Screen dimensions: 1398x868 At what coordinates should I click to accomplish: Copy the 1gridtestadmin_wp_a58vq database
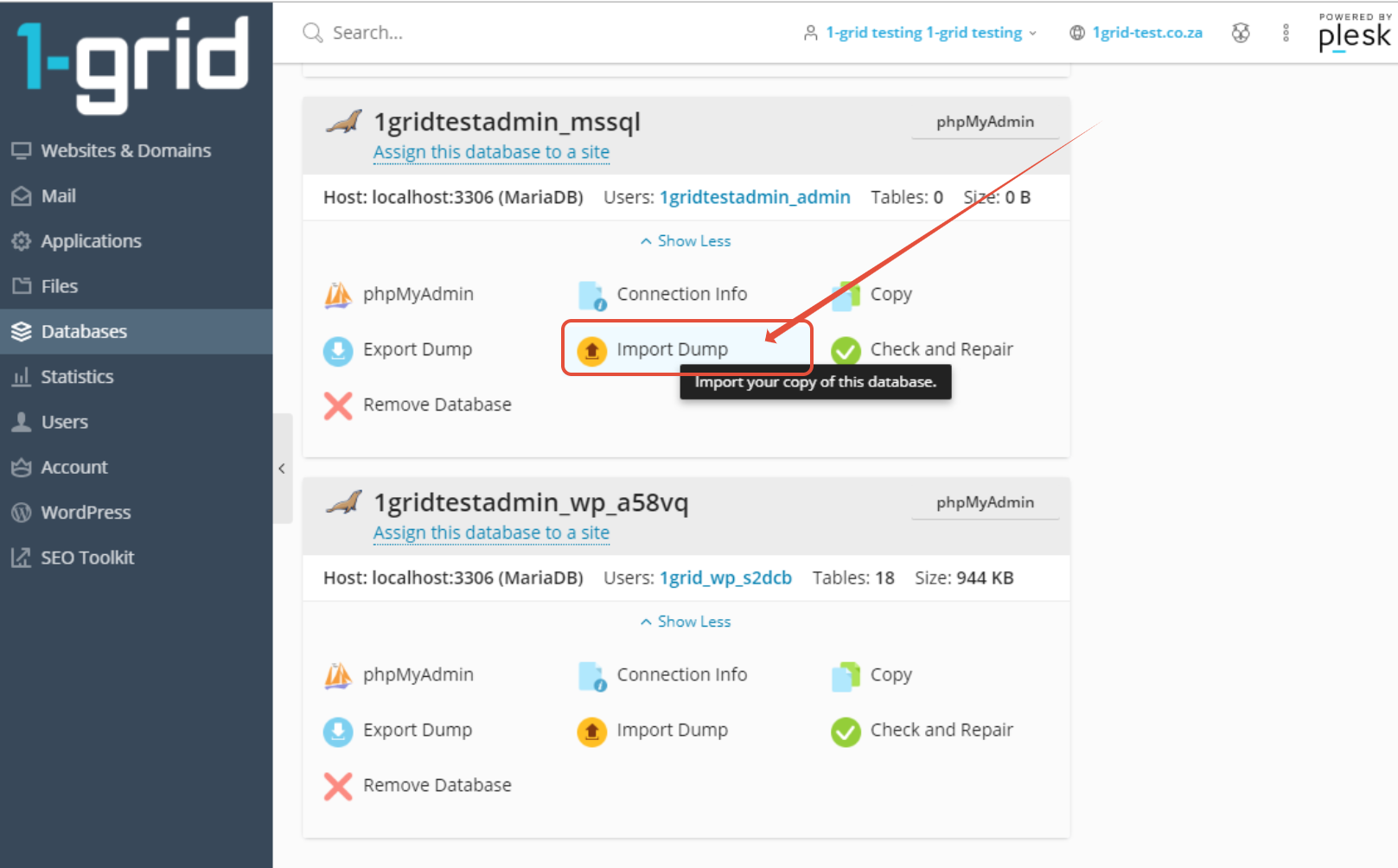(x=871, y=675)
